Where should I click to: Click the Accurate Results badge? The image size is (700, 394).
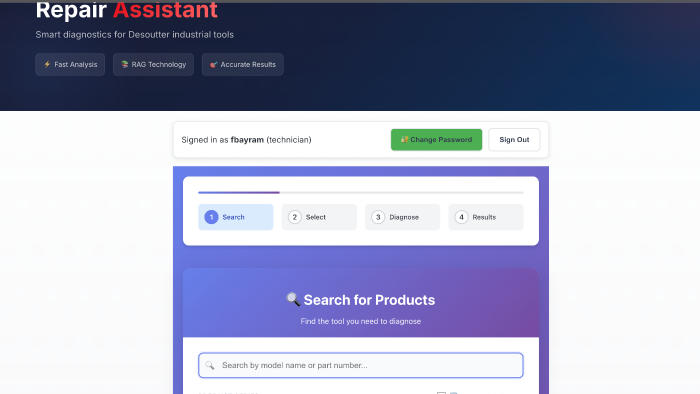point(242,65)
